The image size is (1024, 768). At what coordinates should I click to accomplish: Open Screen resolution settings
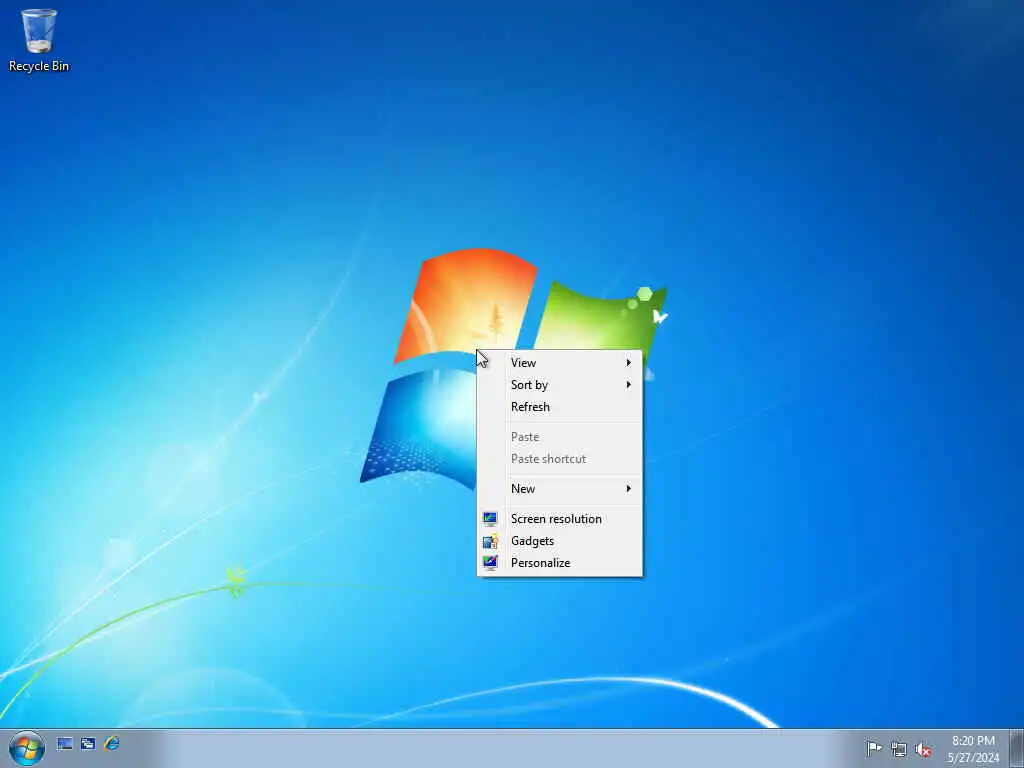[x=560, y=519]
